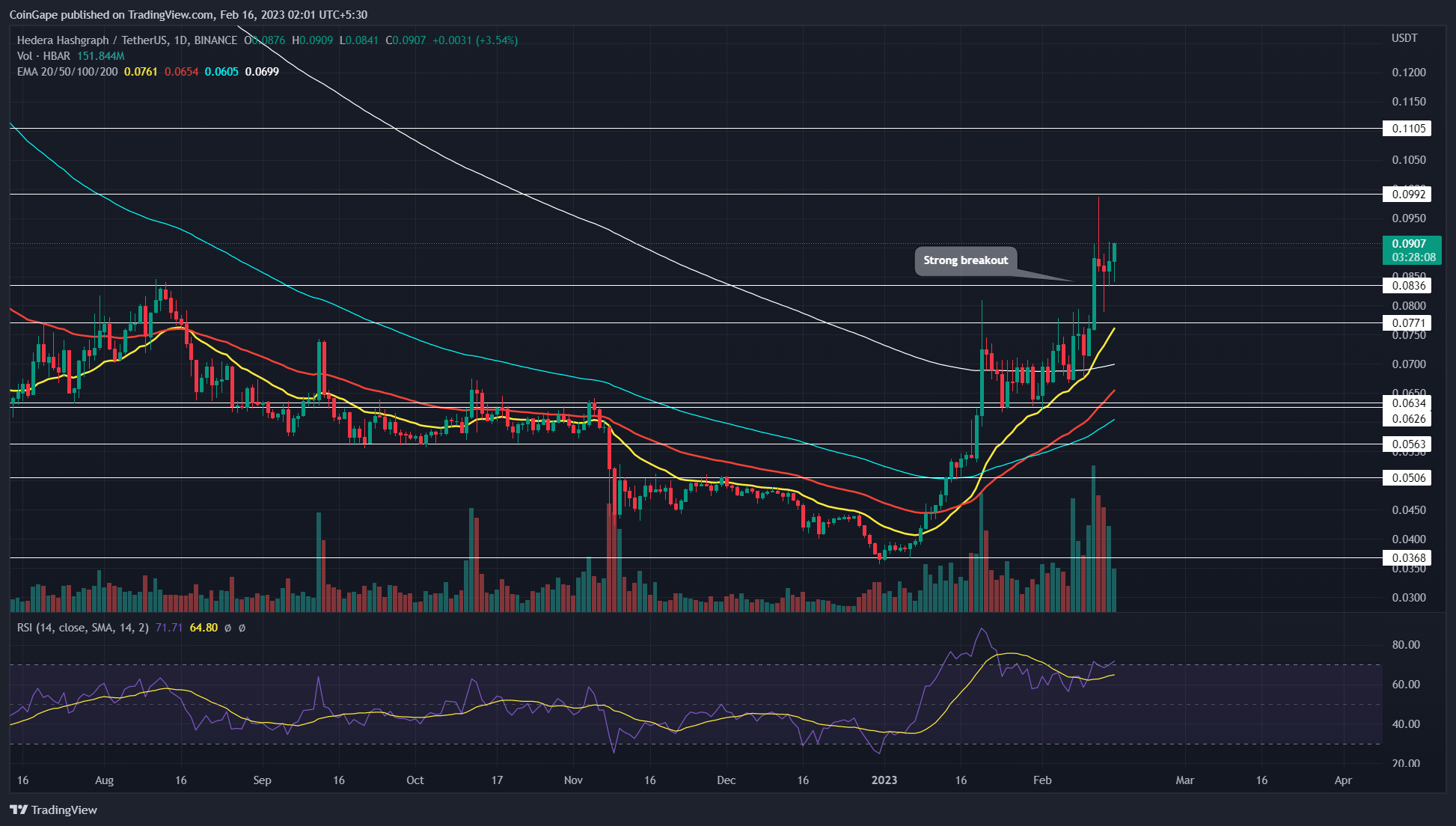Open the Hedera Hashgraph / TetherUS symbol title
Viewport: 1456px width, 826px height.
tap(126, 40)
